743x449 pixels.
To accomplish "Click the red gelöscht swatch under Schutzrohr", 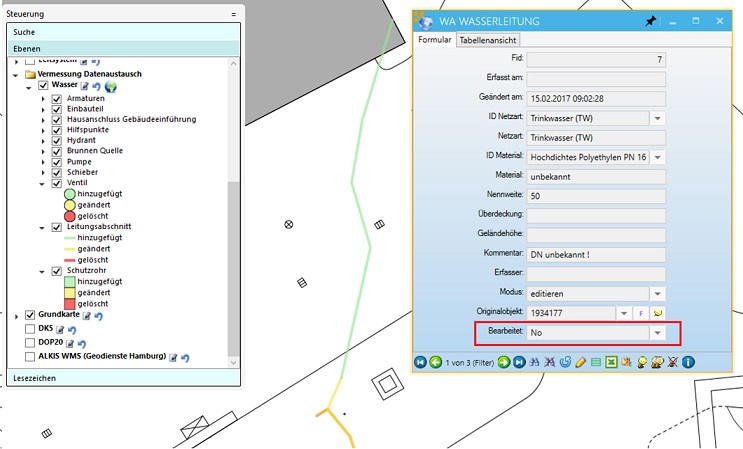I will tap(70, 303).
